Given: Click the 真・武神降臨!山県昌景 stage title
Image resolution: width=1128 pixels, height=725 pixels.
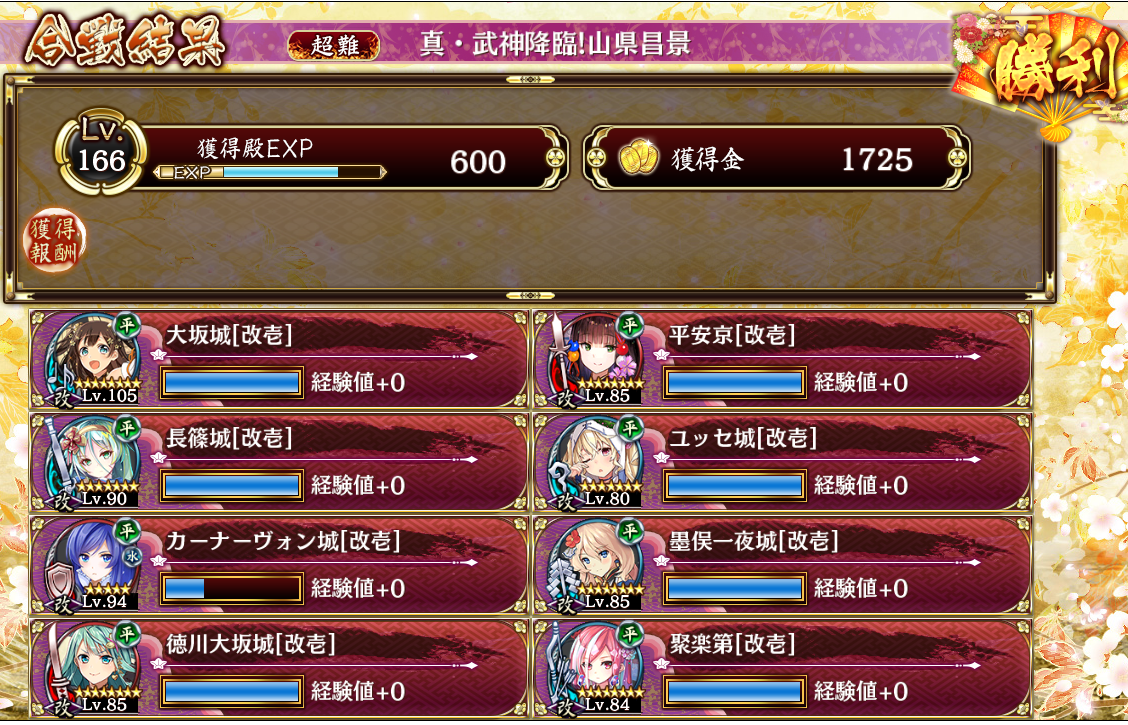Looking at the screenshot, I should (x=555, y=44).
